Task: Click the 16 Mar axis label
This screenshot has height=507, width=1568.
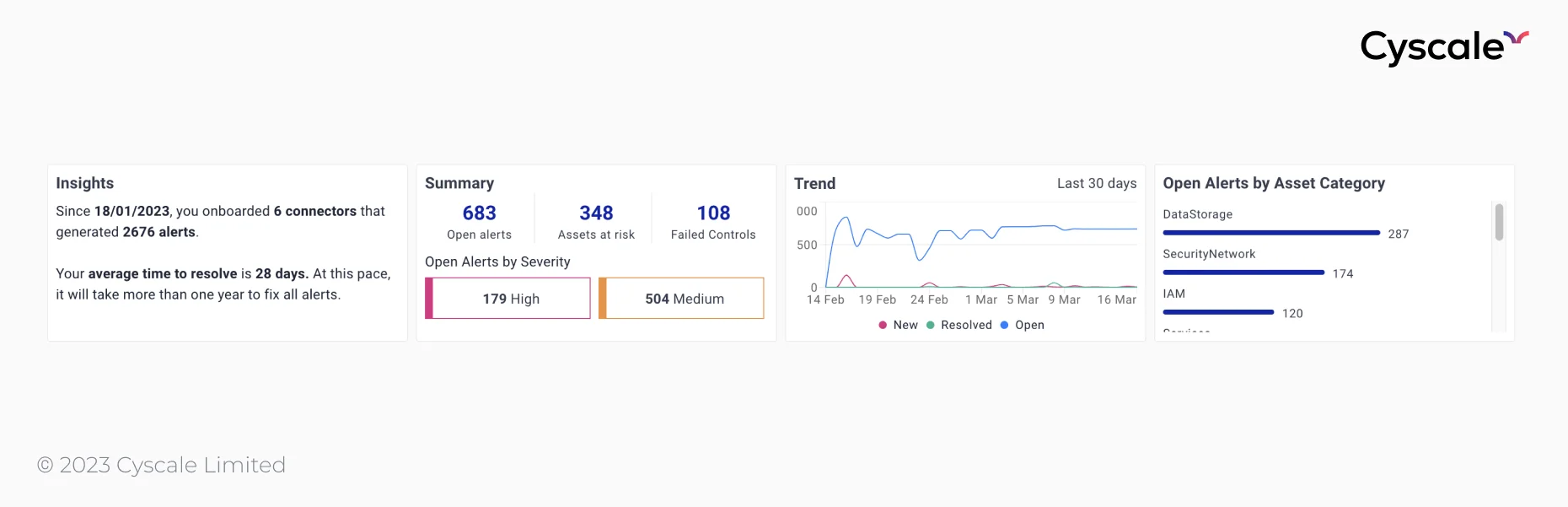Action: (x=1116, y=299)
